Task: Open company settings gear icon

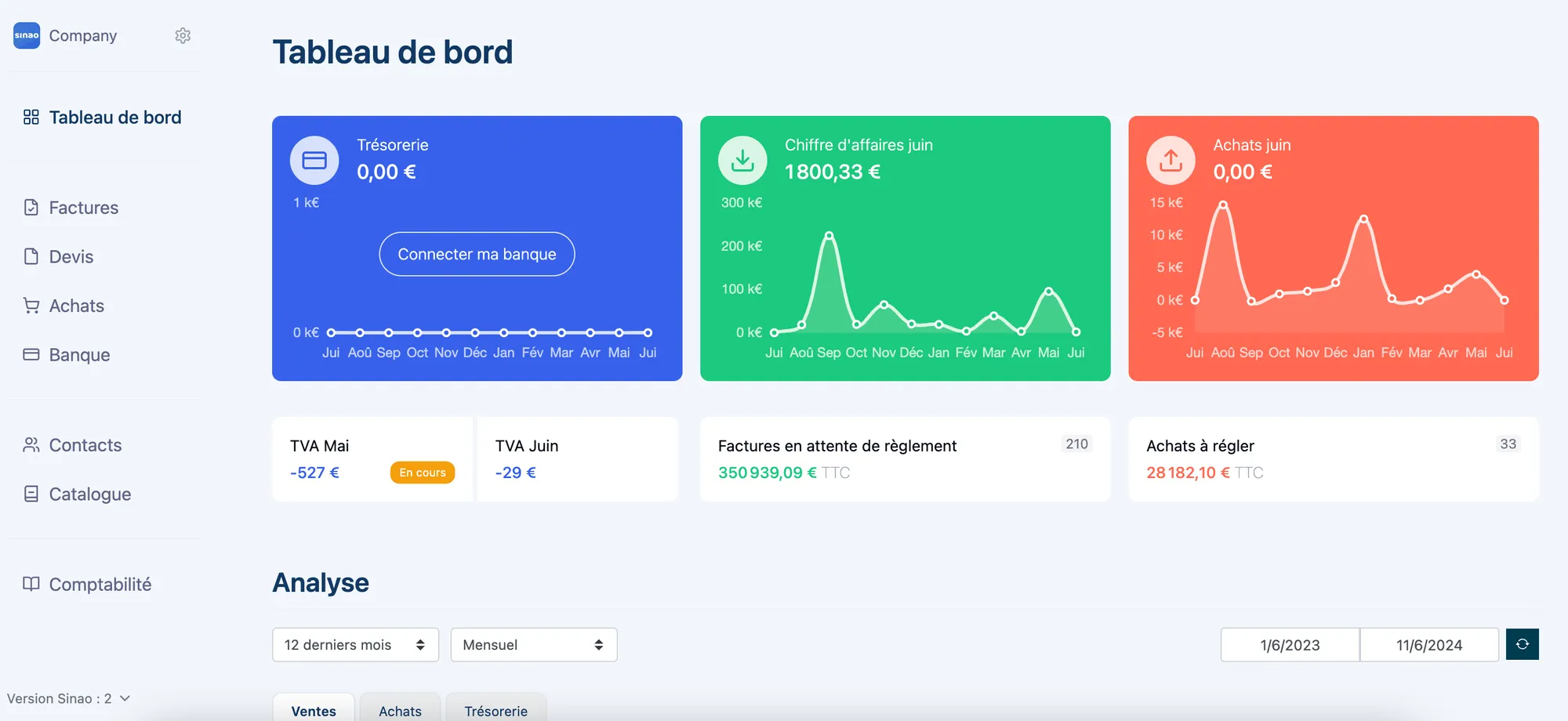Action: (183, 36)
